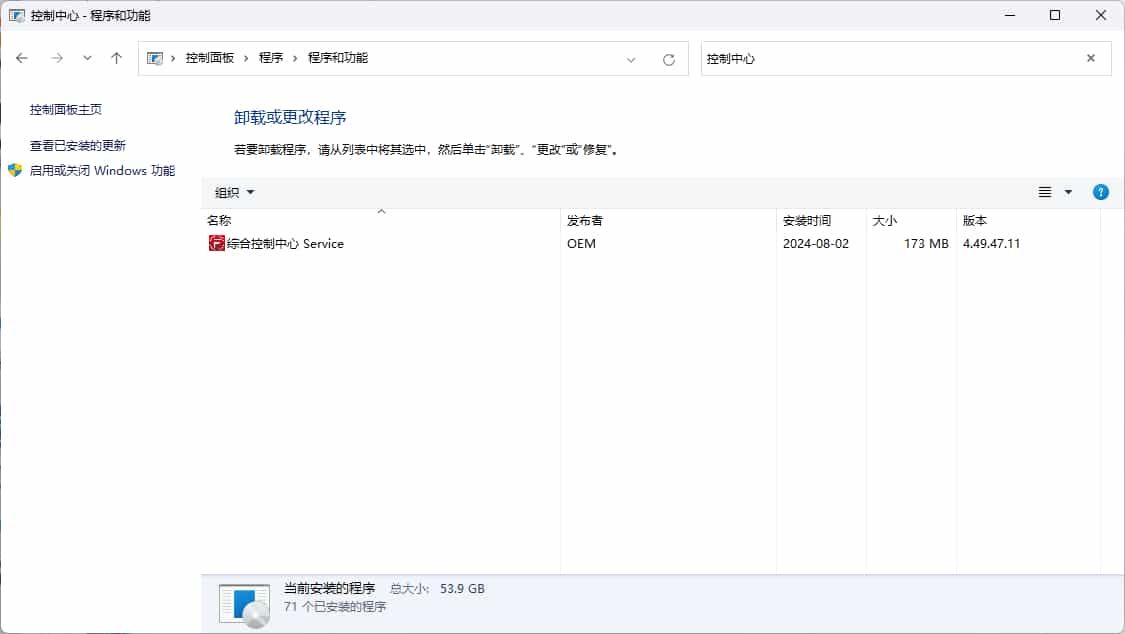Click install date 2024-08-02
The height and width of the screenshot is (634, 1125).
pos(816,244)
